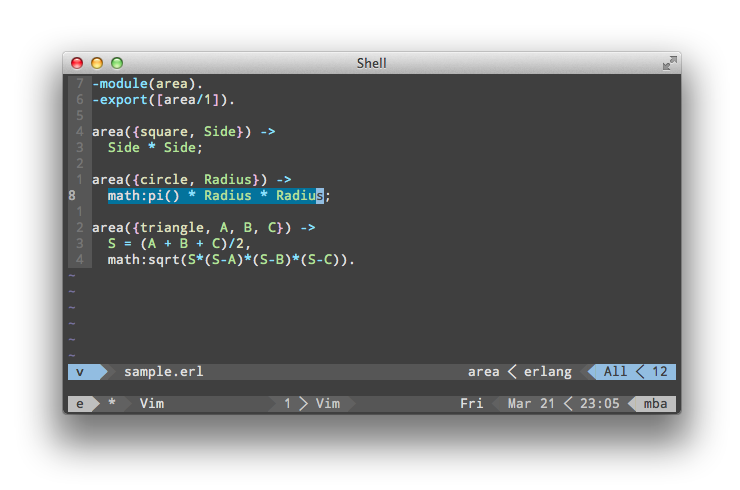Click the Side * Side; line

click(155, 148)
